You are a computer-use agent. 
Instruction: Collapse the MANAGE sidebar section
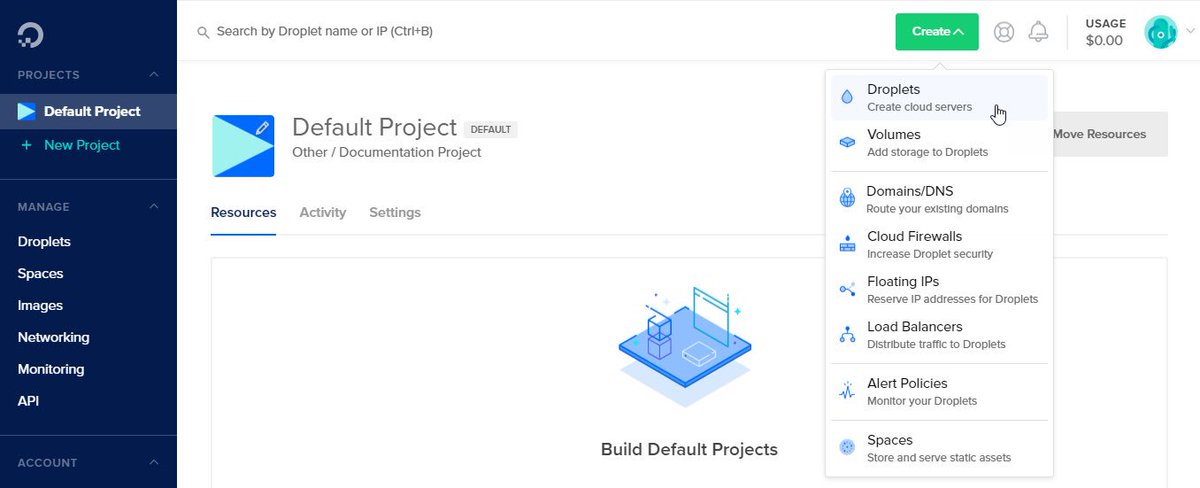153,207
